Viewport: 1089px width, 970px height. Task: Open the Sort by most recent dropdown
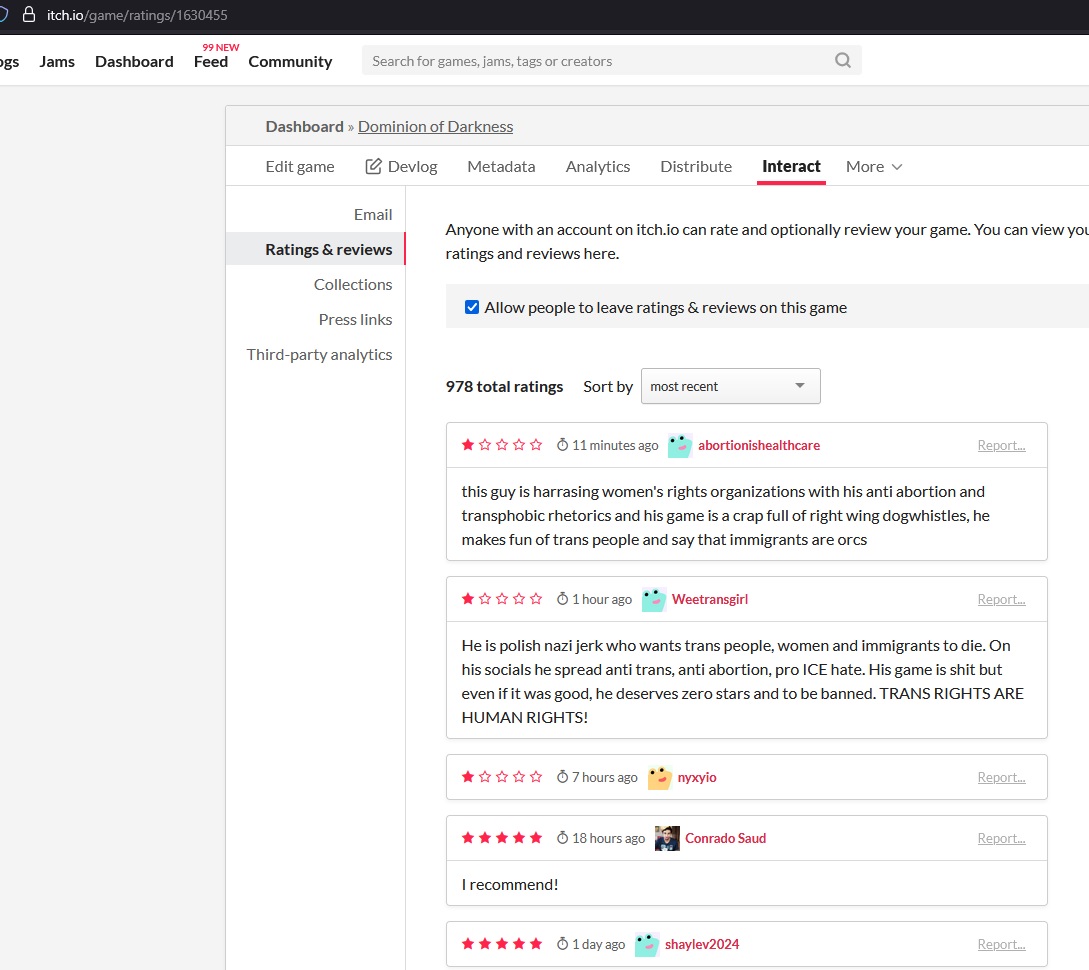(x=730, y=386)
